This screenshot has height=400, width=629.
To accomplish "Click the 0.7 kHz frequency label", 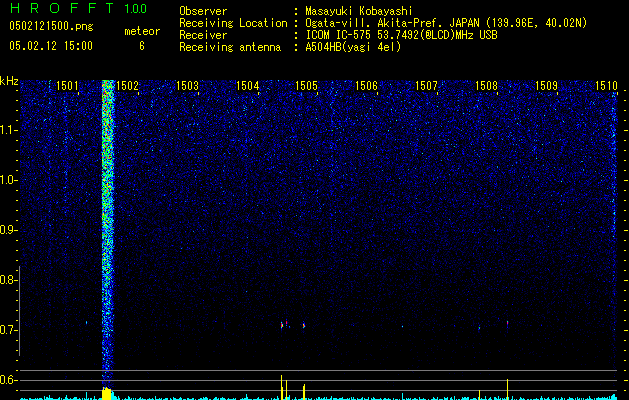I will 8,330.
